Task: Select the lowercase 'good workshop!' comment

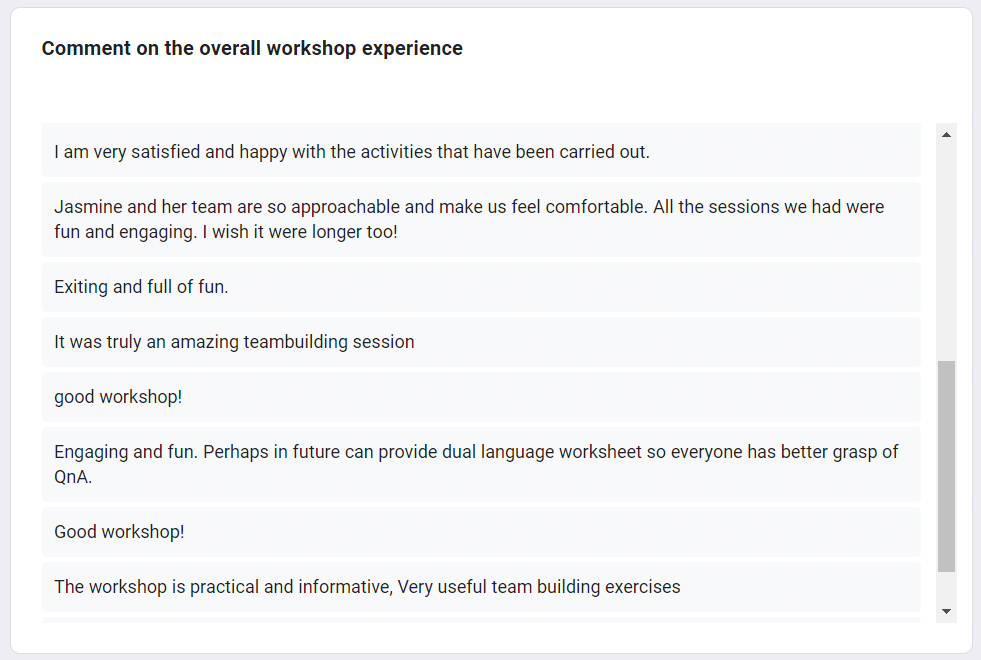Action: [481, 397]
